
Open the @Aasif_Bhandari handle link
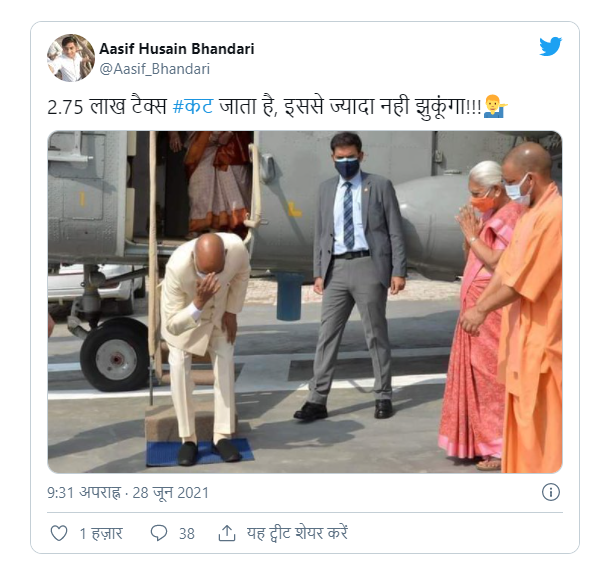click(x=155, y=69)
